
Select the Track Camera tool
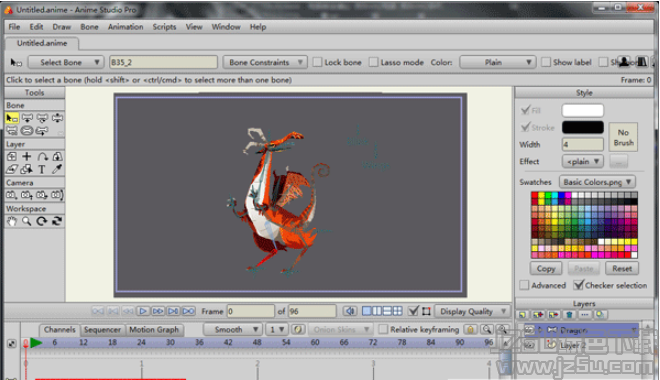tap(12, 195)
